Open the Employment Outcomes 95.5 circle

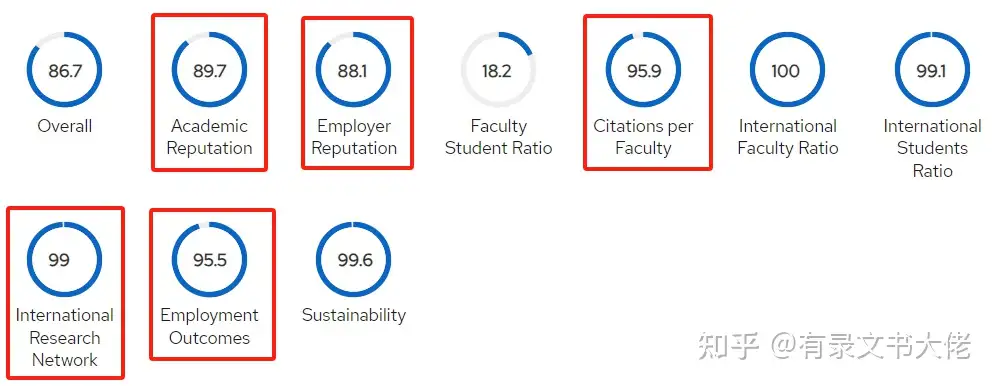(209, 259)
